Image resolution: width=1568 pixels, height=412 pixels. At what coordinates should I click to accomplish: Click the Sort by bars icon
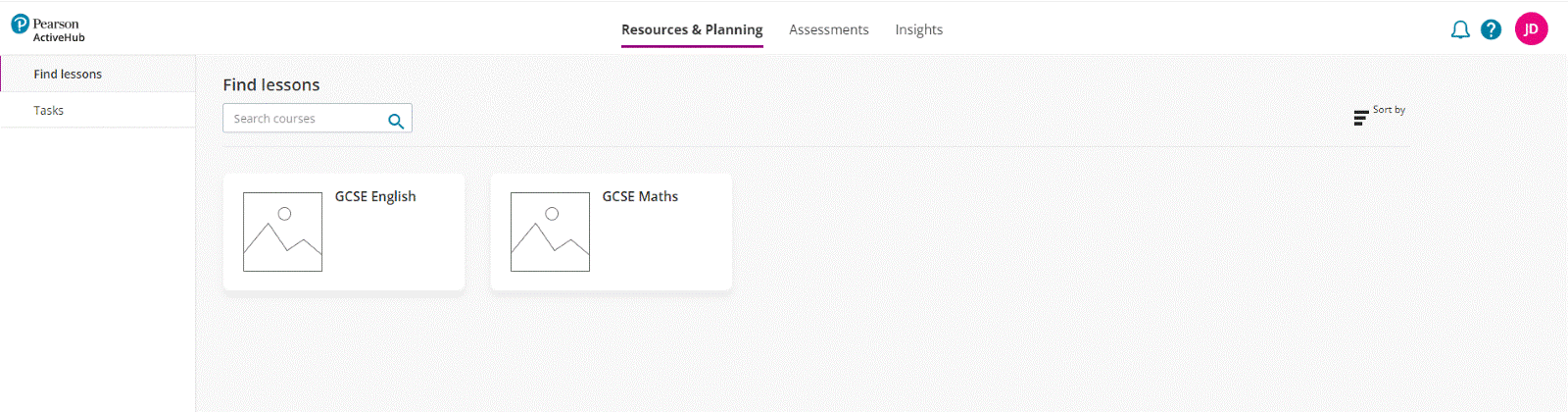(x=1360, y=118)
